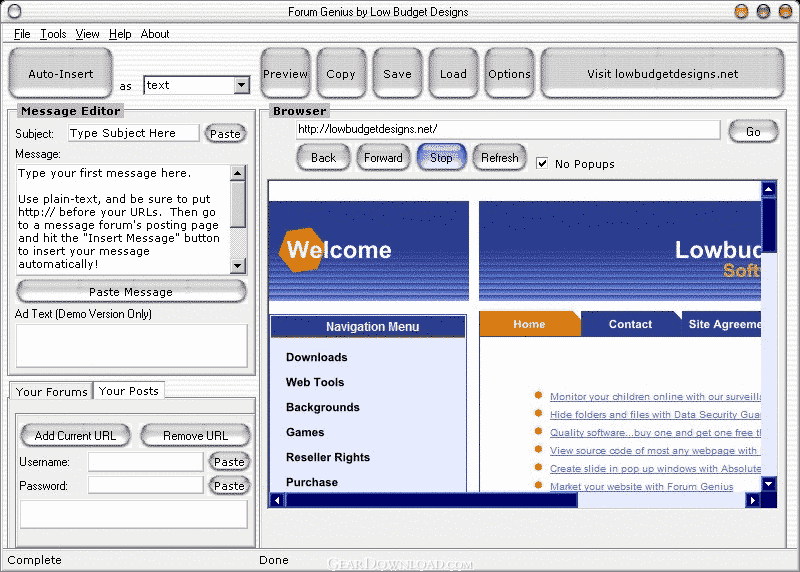The image size is (800, 572).
Task: Open the View menu
Action: coord(87,34)
